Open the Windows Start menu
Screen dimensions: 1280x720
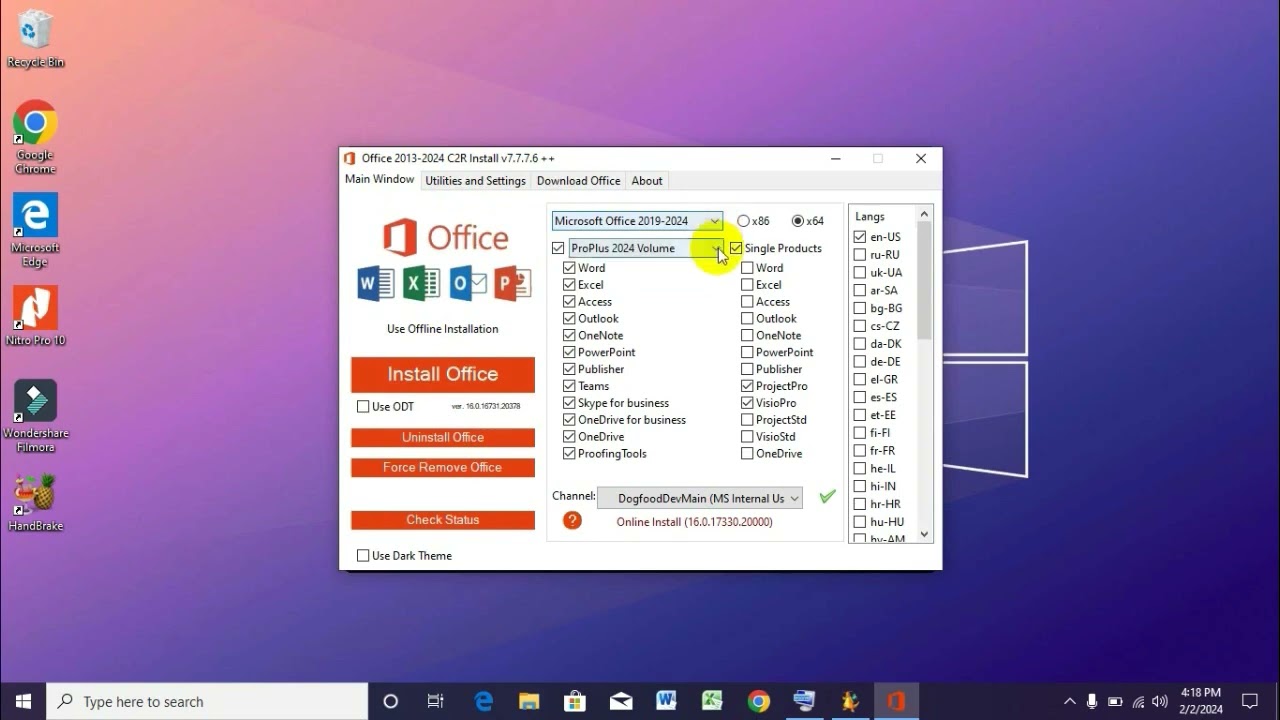[23, 701]
